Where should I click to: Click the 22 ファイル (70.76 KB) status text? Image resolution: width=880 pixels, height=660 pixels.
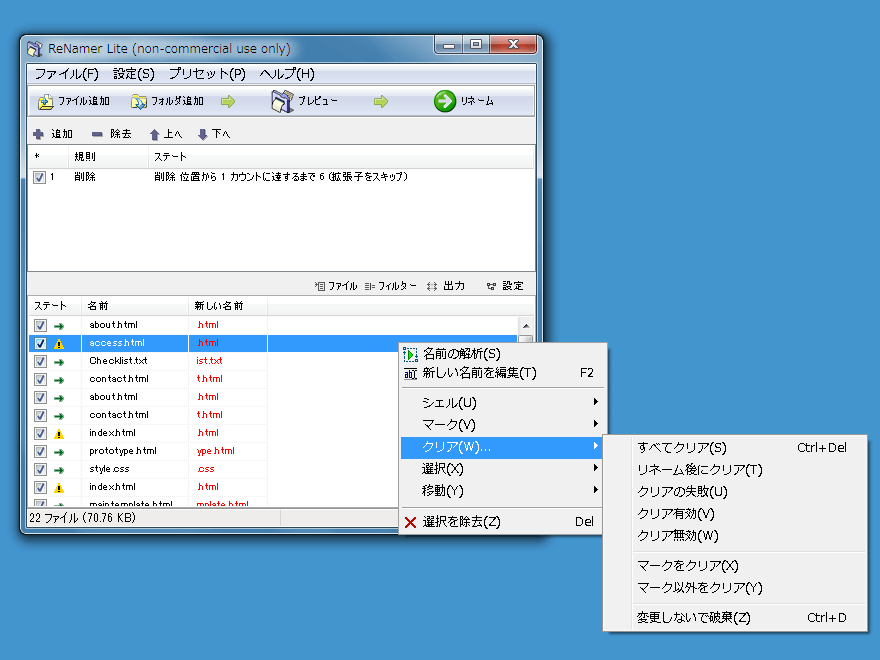82,518
